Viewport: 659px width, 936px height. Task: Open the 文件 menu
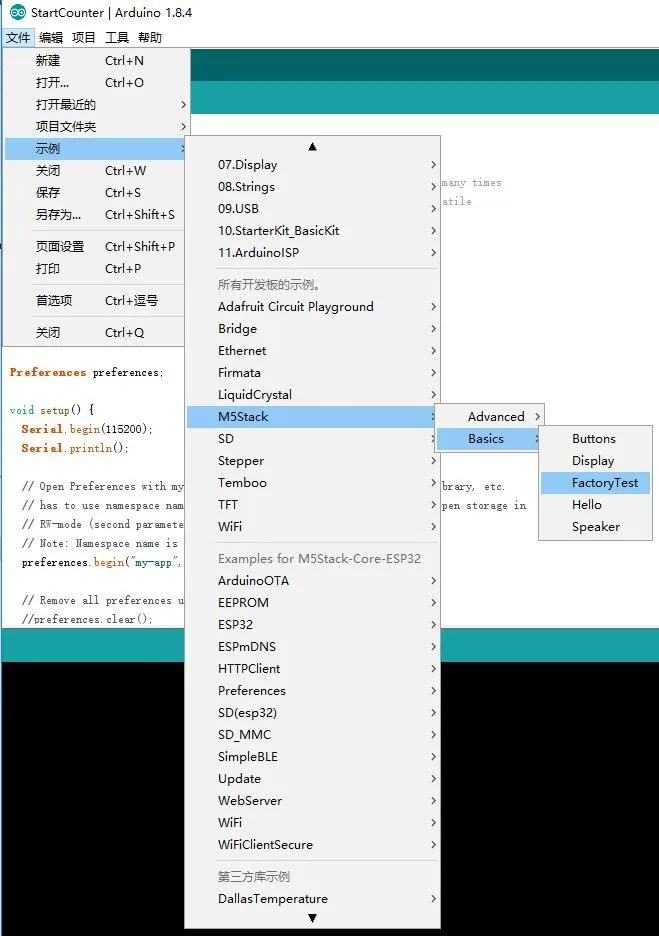pos(18,38)
